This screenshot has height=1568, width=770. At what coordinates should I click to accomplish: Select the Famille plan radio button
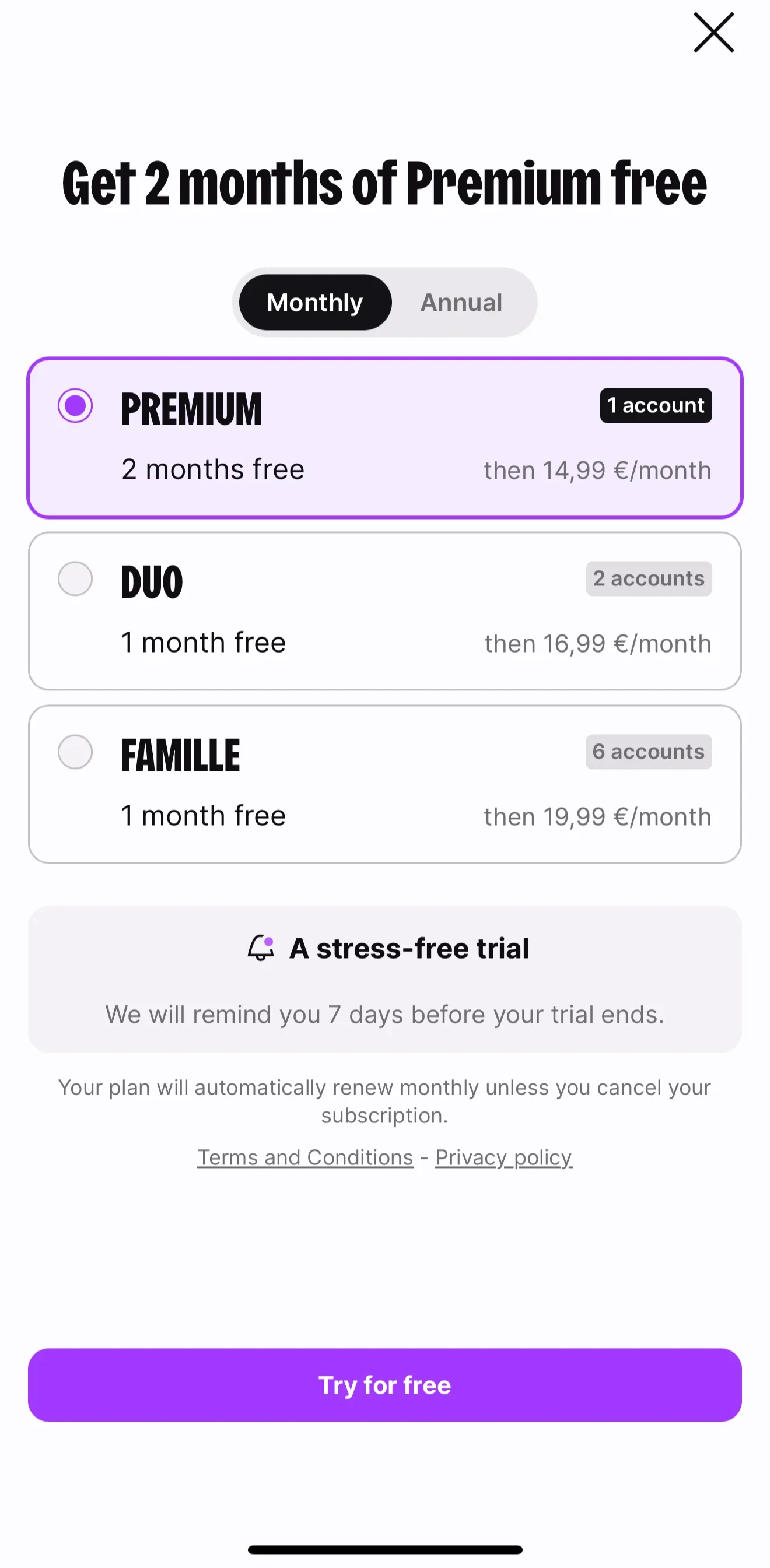[75, 752]
